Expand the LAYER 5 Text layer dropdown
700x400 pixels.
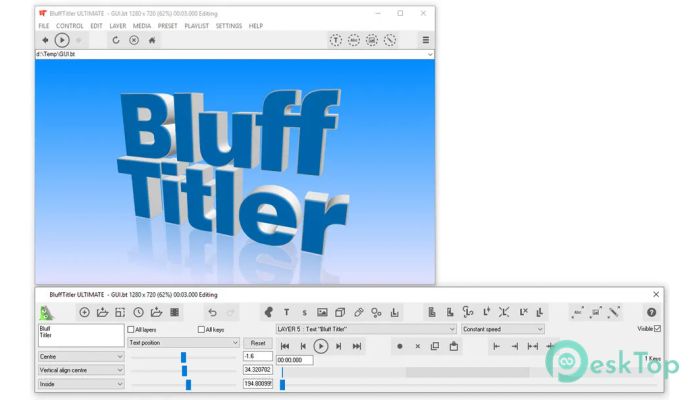point(366,329)
